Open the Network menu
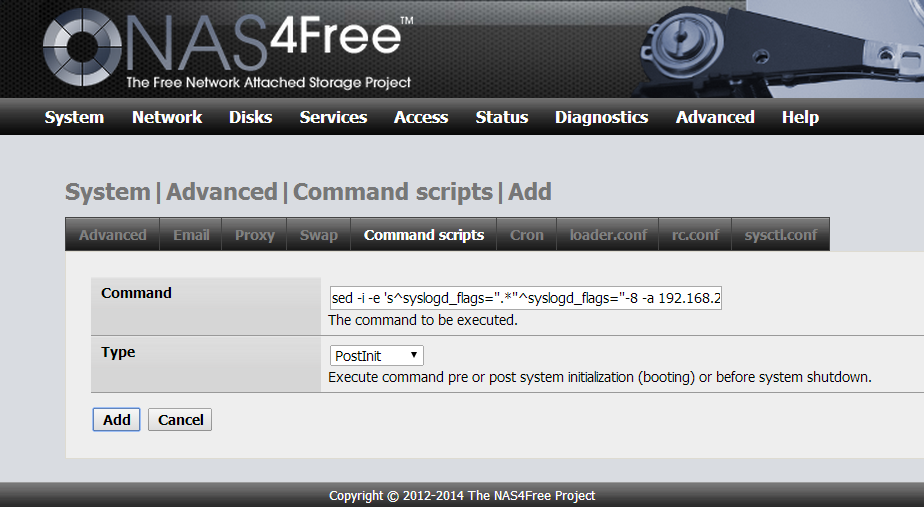 [167, 117]
